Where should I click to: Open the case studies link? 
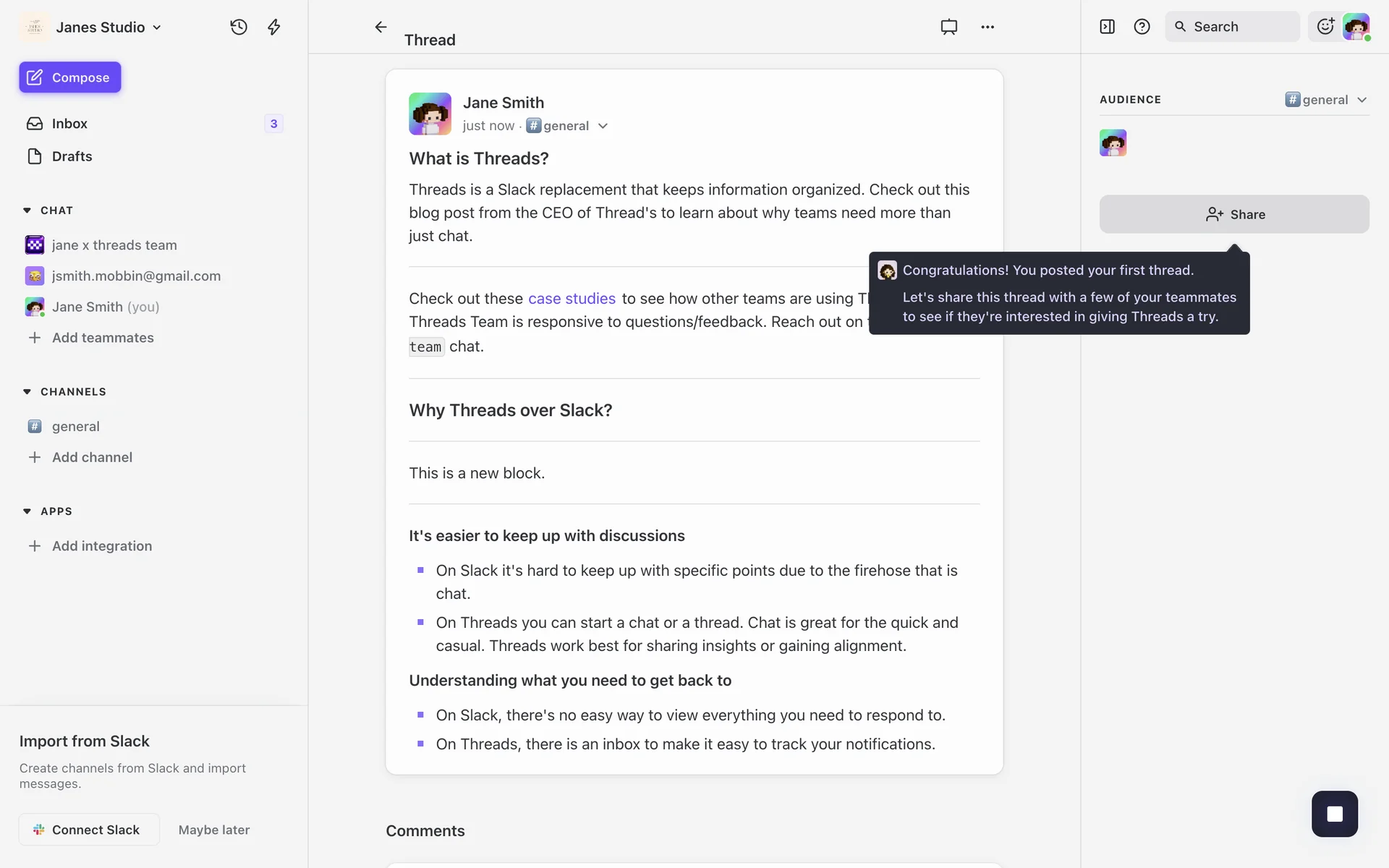(x=572, y=299)
